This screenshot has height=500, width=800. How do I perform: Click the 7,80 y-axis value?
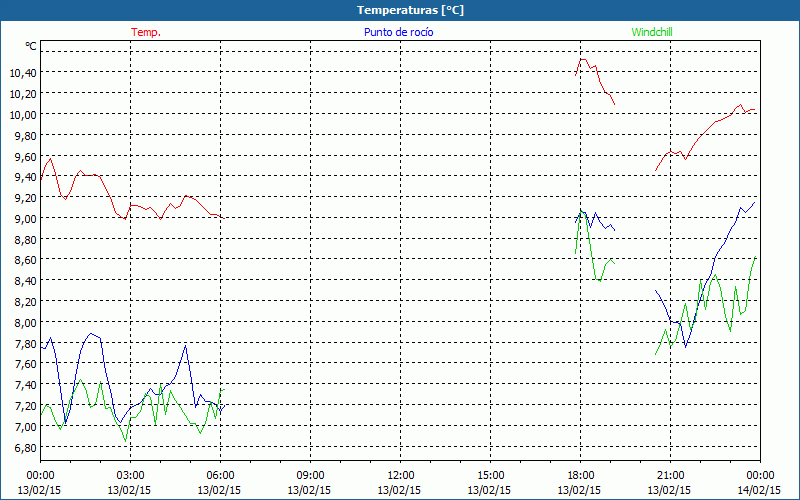click(x=25, y=343)
